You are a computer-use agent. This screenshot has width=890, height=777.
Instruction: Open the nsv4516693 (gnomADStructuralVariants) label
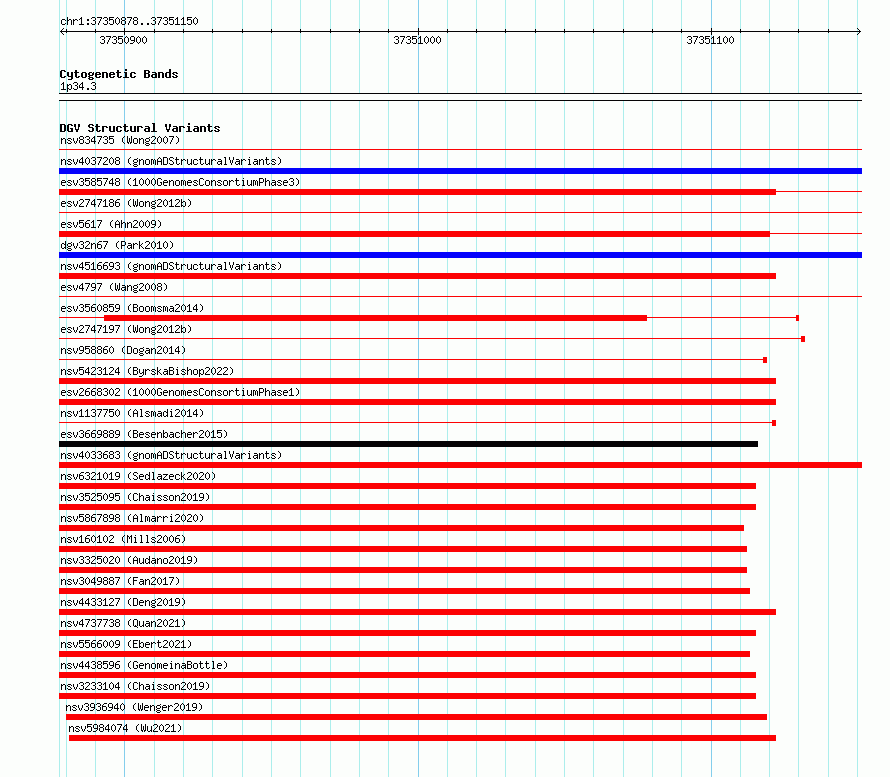coord(171,266)
